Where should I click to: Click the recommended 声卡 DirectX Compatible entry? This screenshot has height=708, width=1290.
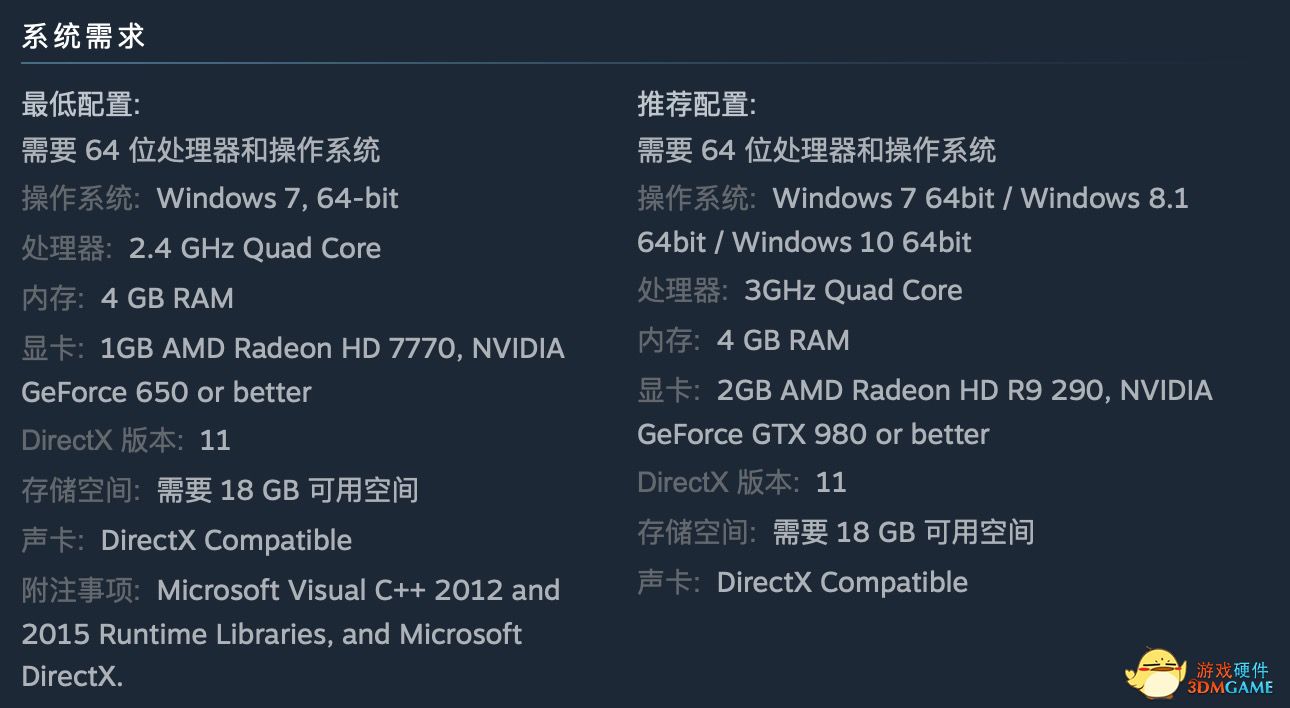(x=803, y=582)
